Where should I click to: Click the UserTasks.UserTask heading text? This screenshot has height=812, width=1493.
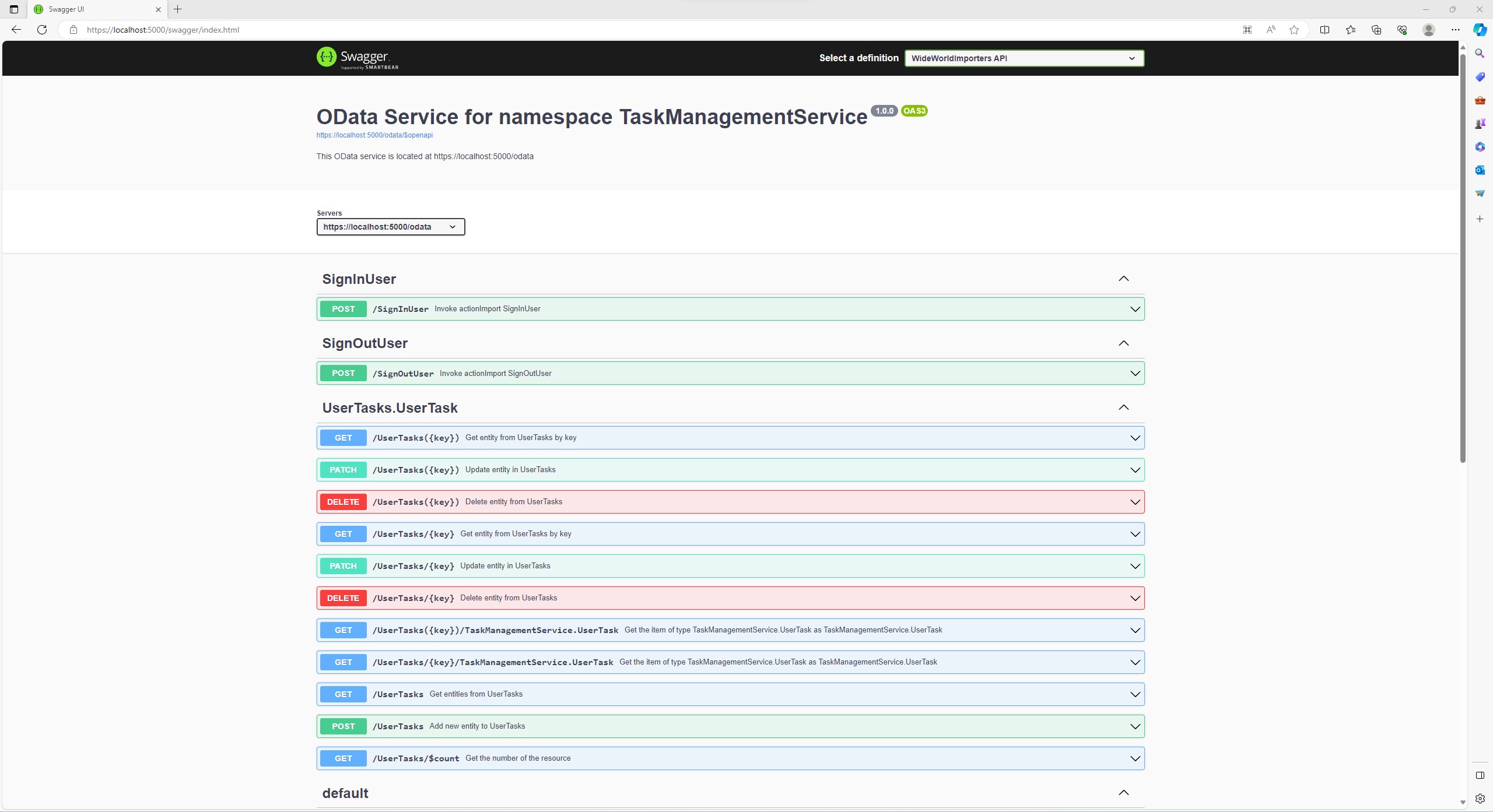(x=390, y=408)
